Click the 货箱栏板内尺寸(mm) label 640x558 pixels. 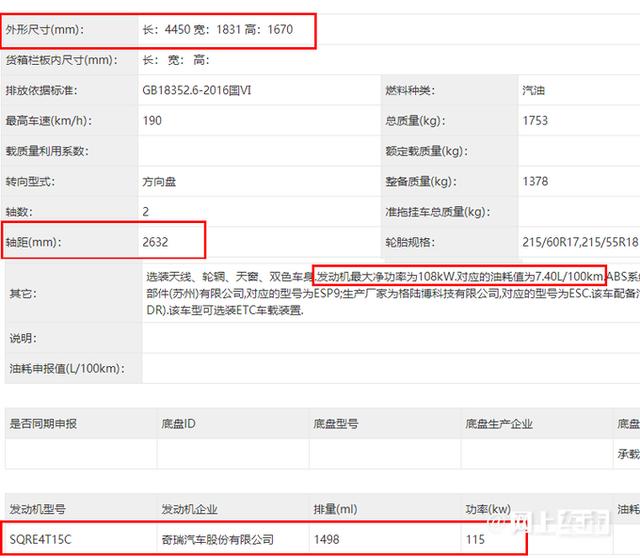tap(62, 60)
